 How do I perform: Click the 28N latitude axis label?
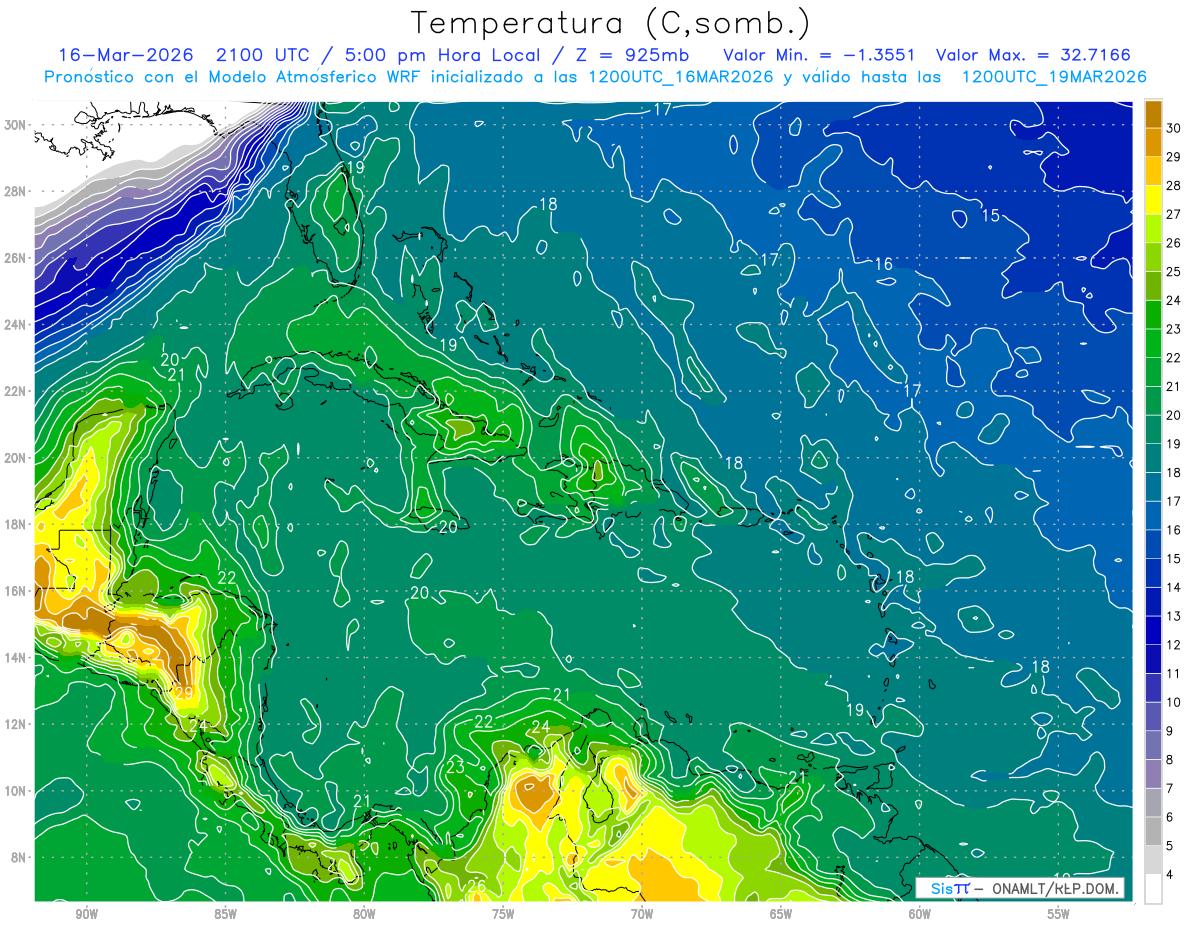pos(17,191)
